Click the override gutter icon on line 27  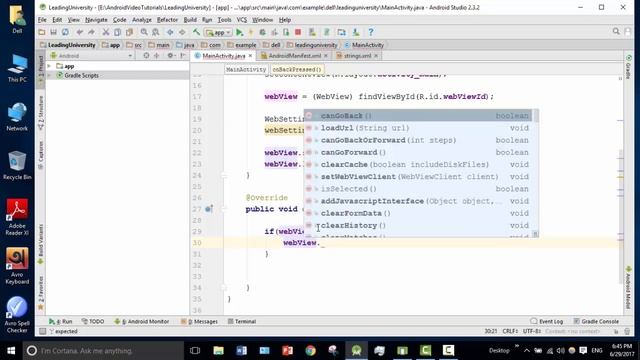click(x=209, y=209)
